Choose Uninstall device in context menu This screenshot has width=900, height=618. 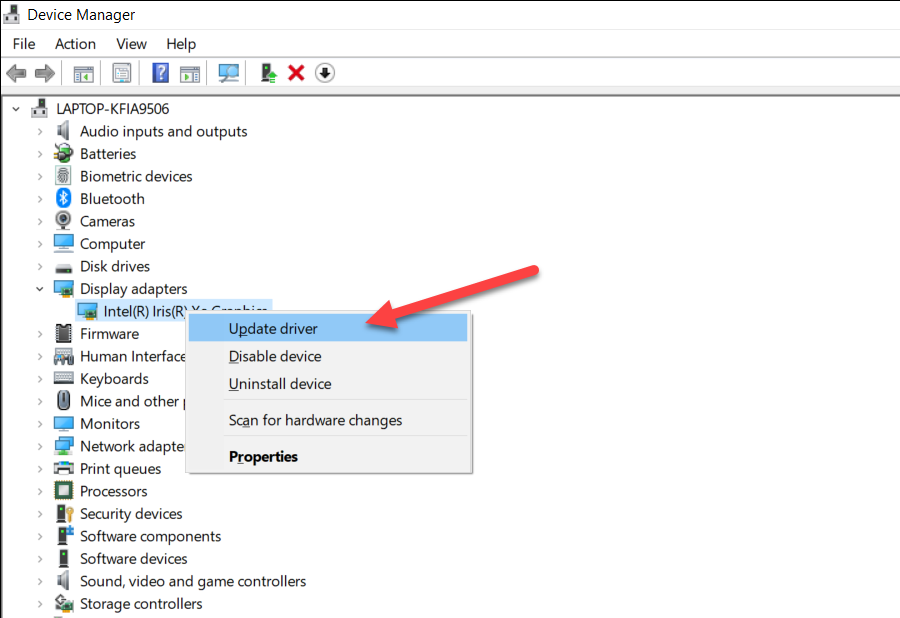click(x=328, y=383)
